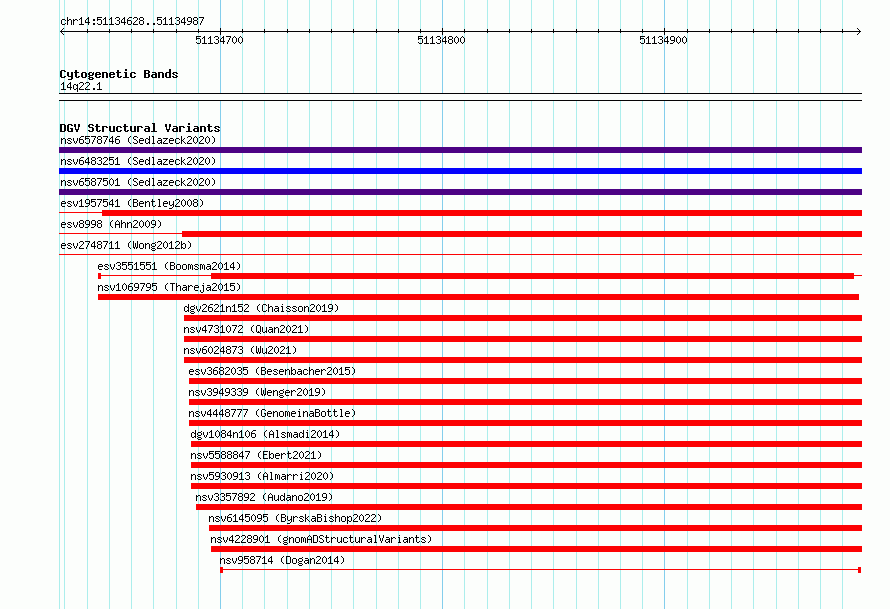Click the red bar under esv1957541 (Bentley2008)

(x=482, y=213)
